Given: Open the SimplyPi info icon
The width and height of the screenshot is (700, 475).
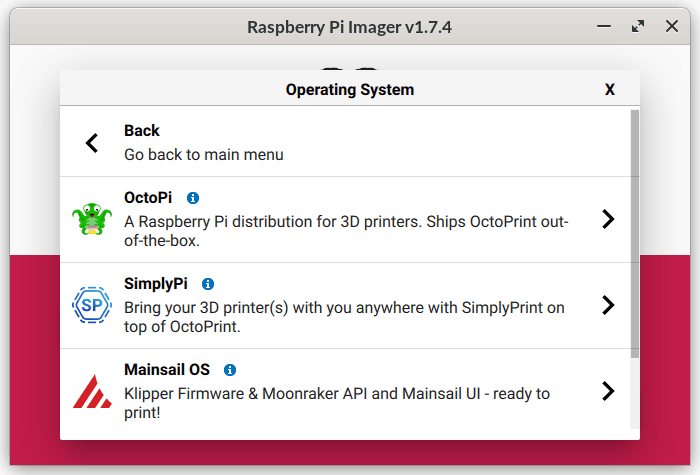Looking at the screenshot, I should pos(208,284).
